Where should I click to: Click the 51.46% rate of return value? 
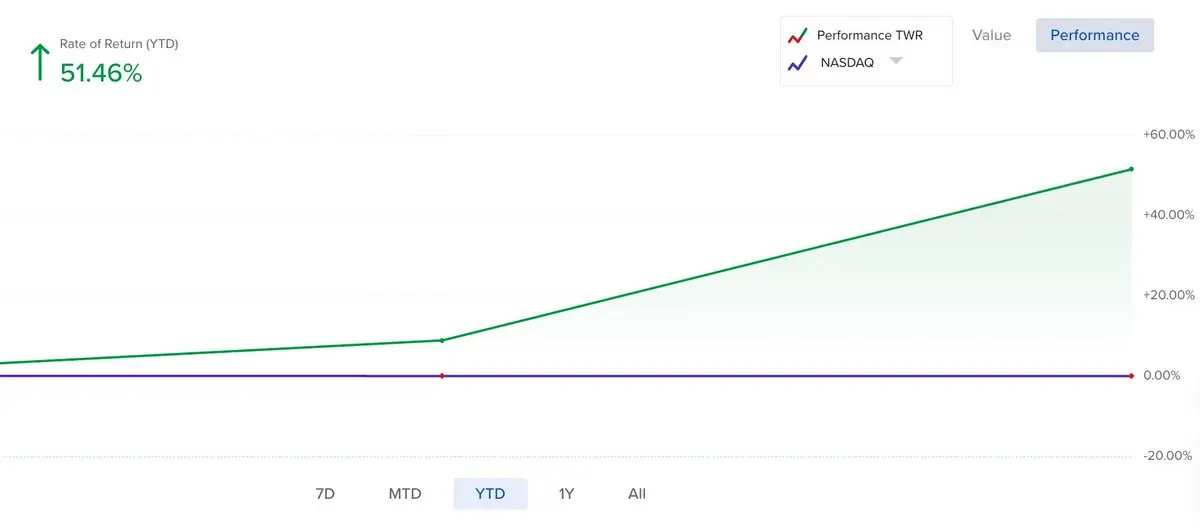coord(101,73)
